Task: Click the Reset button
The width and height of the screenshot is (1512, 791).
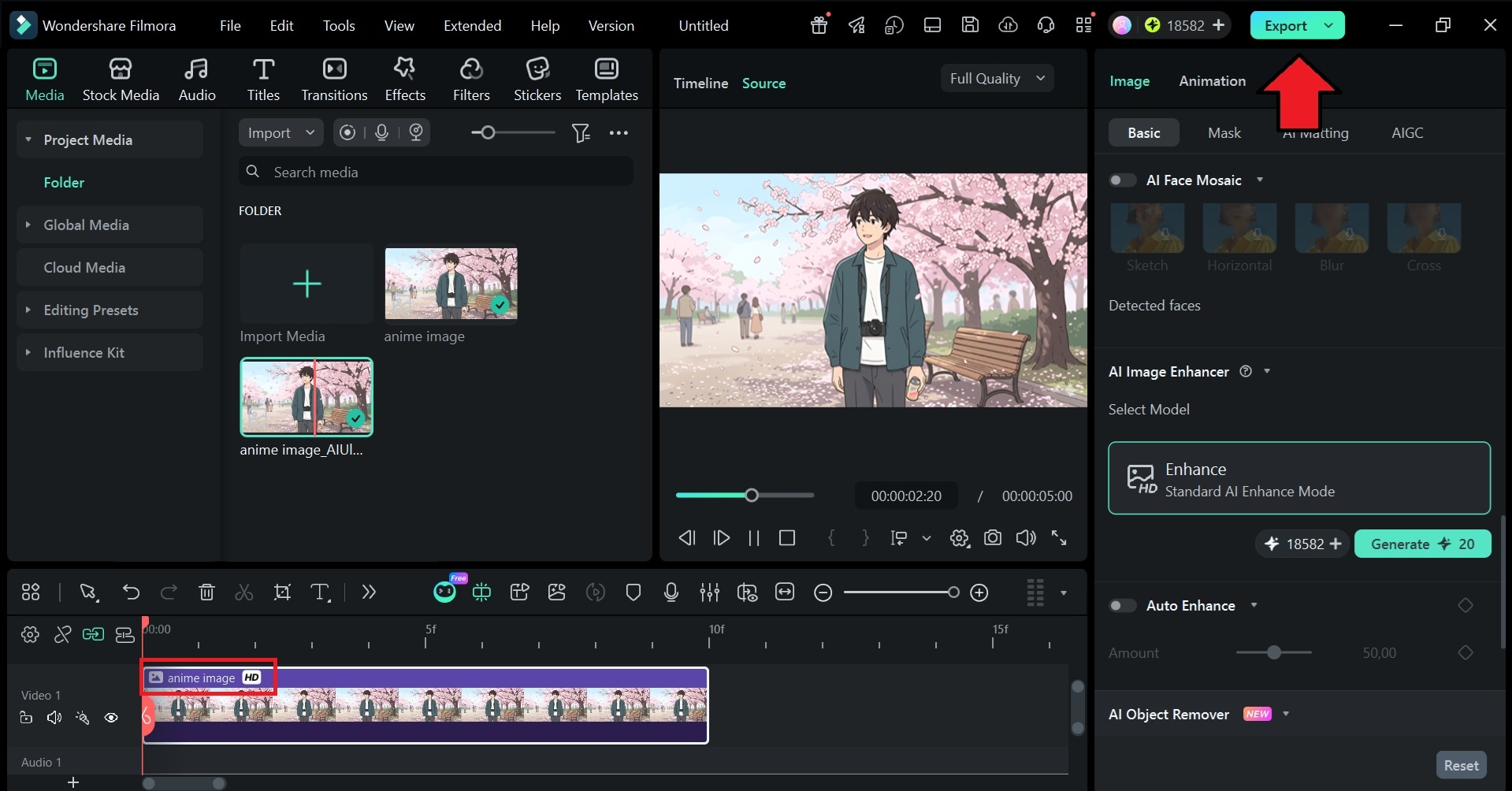Action: pos(1461,765)
